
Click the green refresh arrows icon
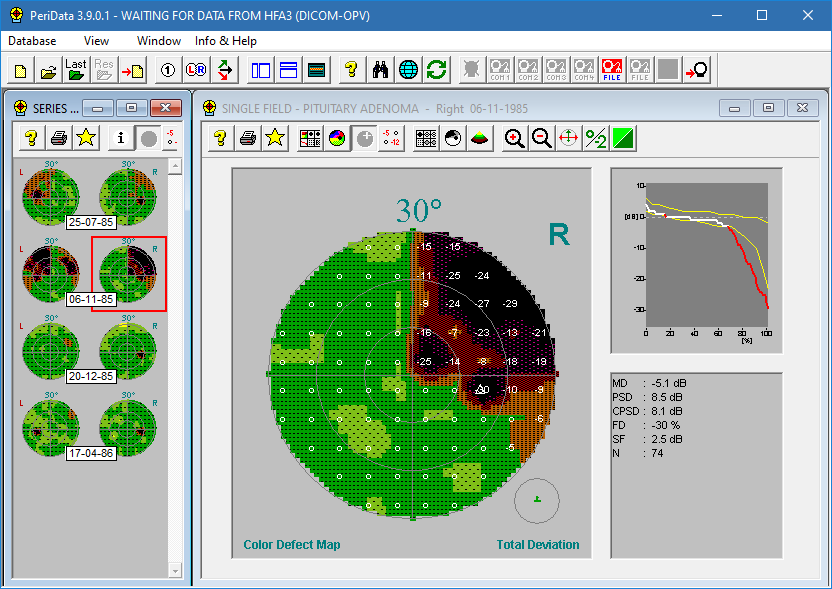tap(436, 70)
